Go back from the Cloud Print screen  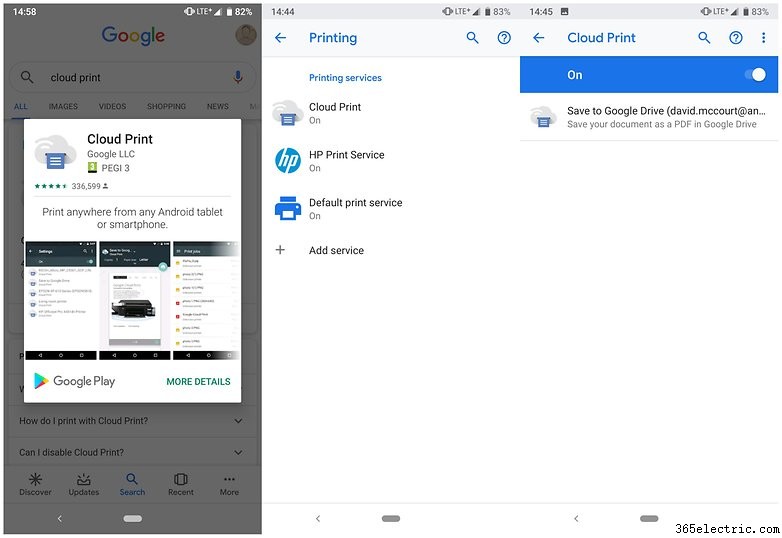click(539, 38)
